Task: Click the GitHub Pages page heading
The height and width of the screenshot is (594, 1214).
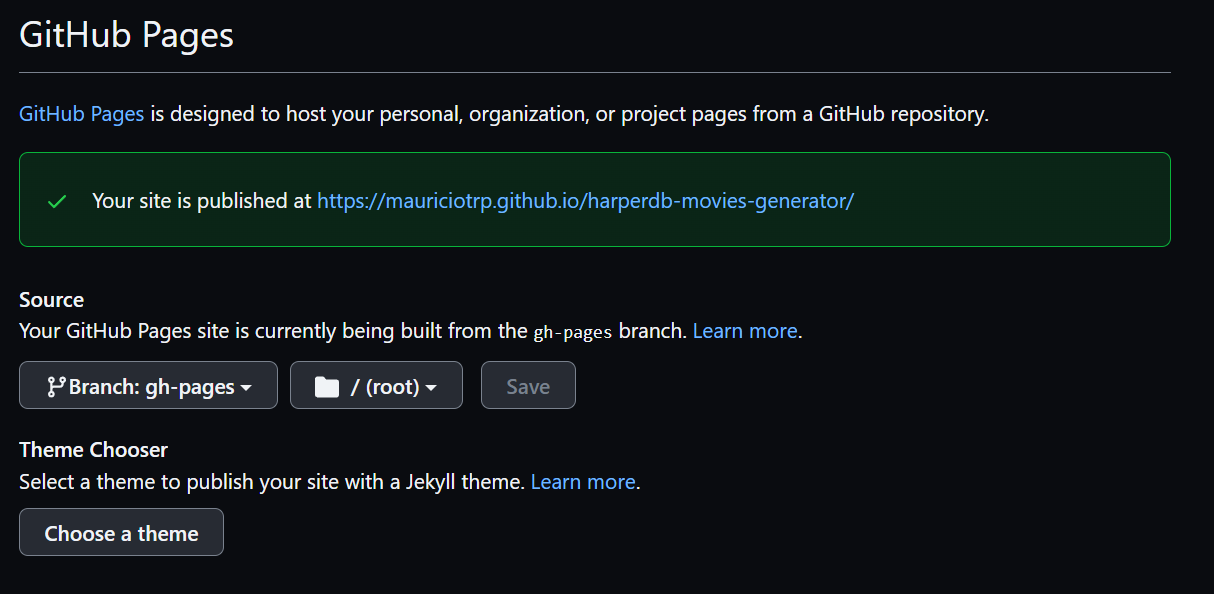Action: [126, 35]
